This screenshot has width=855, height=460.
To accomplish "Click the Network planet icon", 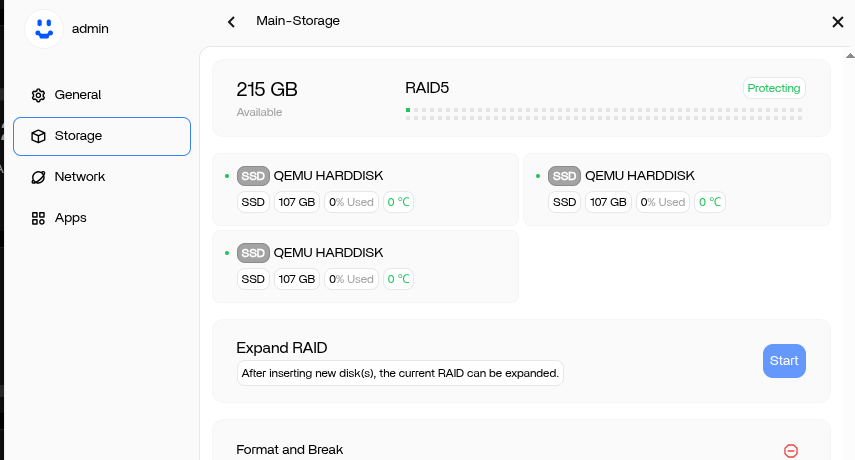I will pyautogui.click(x=38, y=177).
